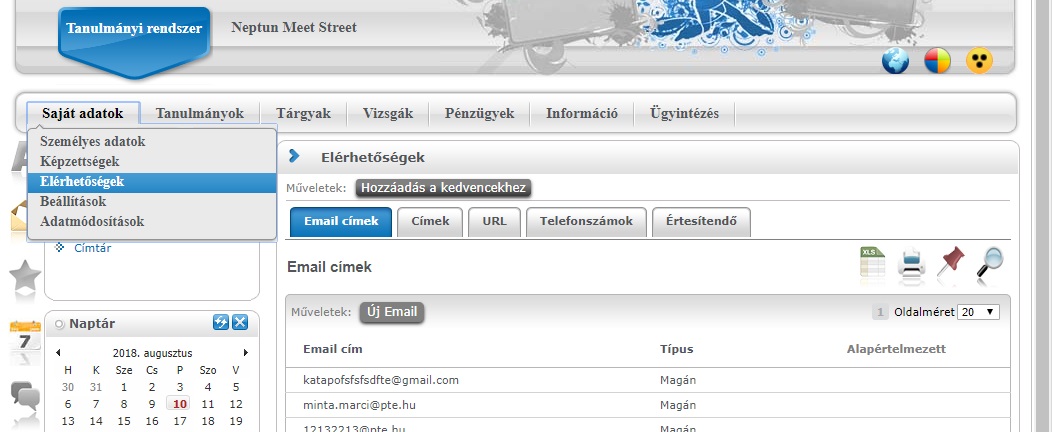The image size is (1052, 432).
Task: Click the calendar sidebar icon
Action: (24, 340)
